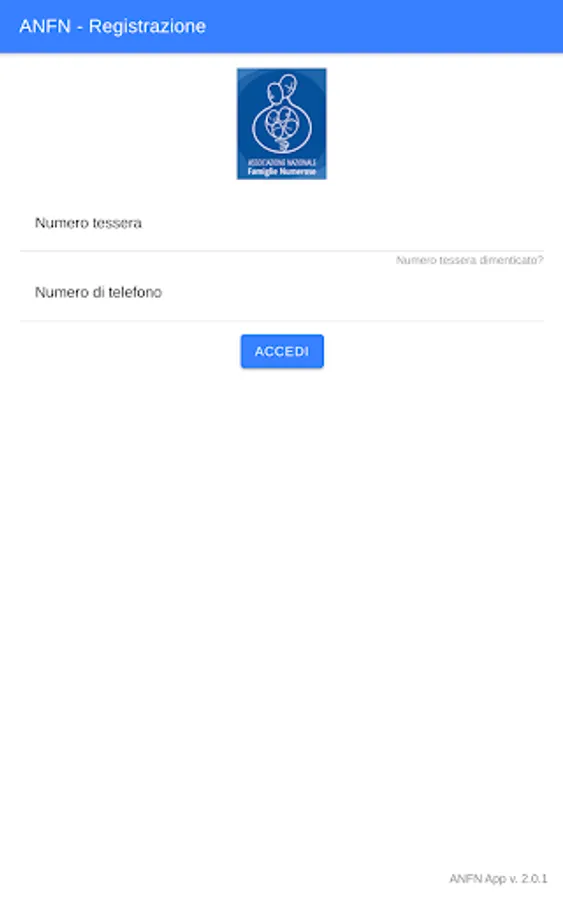This screenshot has width=563, height=900.
Task: Open the 'Numero tessera dimenticato?' link
Action: [469, 261]
